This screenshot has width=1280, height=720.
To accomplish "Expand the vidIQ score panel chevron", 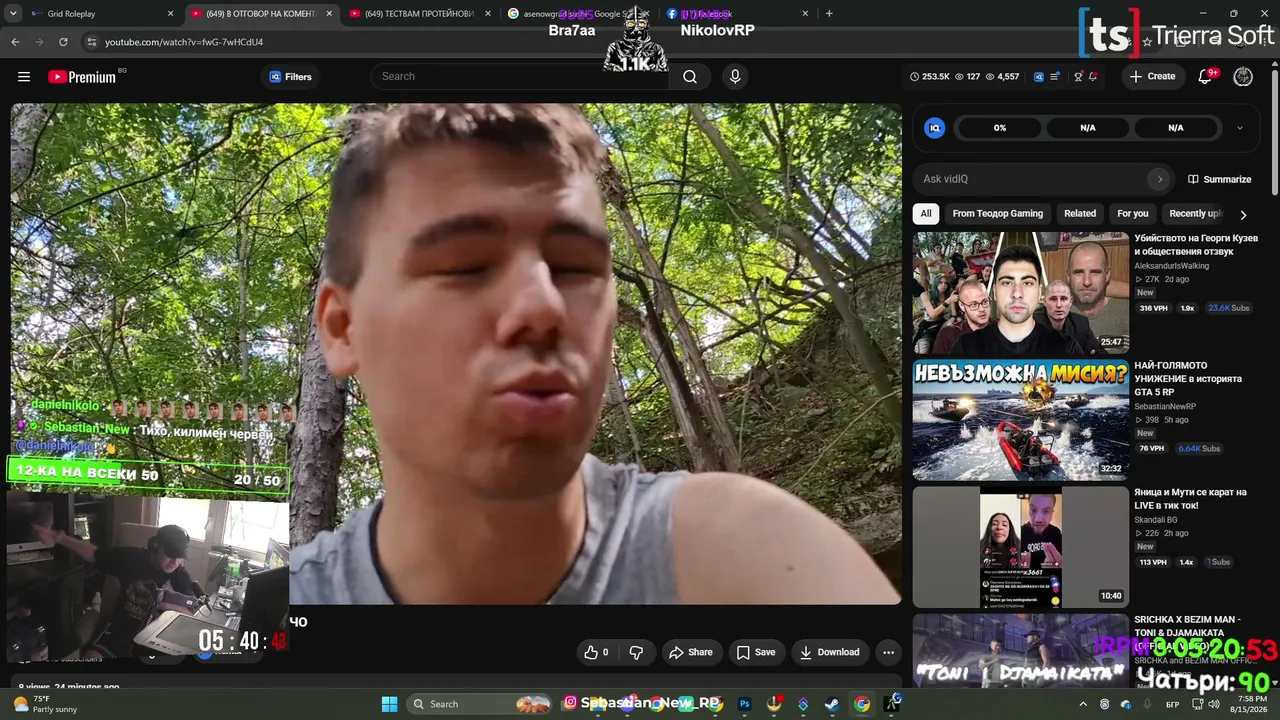I will pos(1240,128).
